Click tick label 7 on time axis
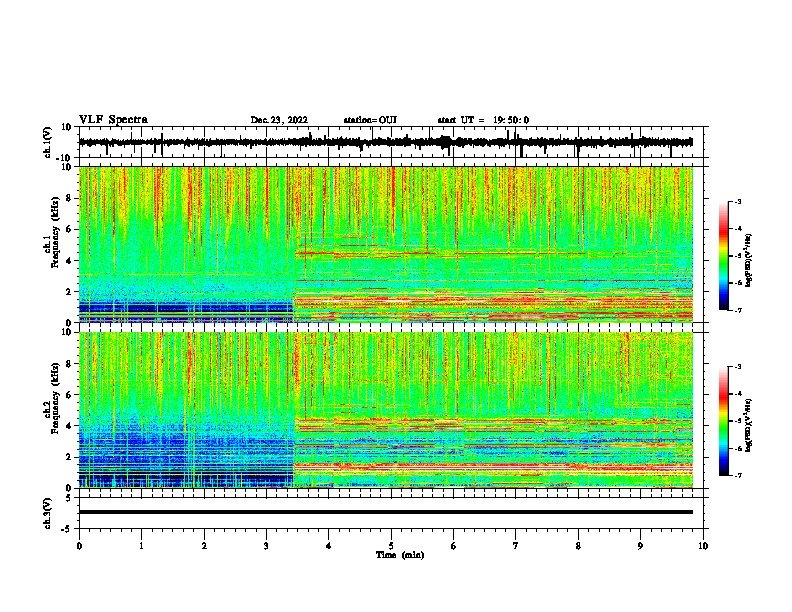Screen dimensions: 792x612 (516, 546)
